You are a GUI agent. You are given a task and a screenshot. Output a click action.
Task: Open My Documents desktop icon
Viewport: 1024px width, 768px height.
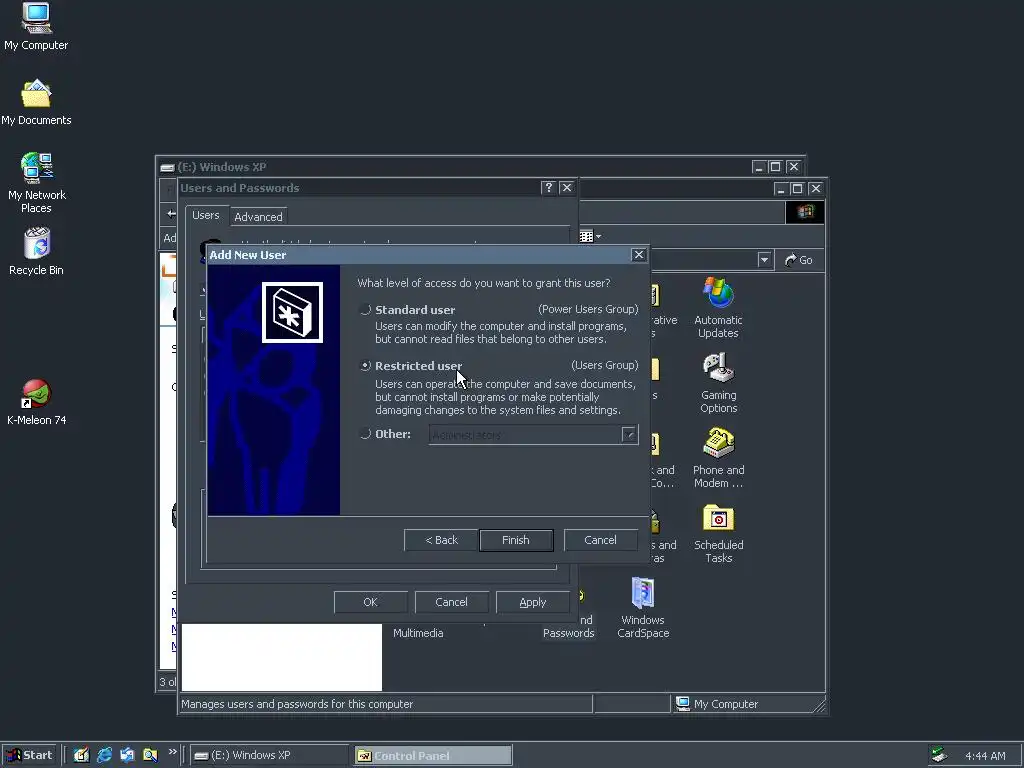(36, 103)
